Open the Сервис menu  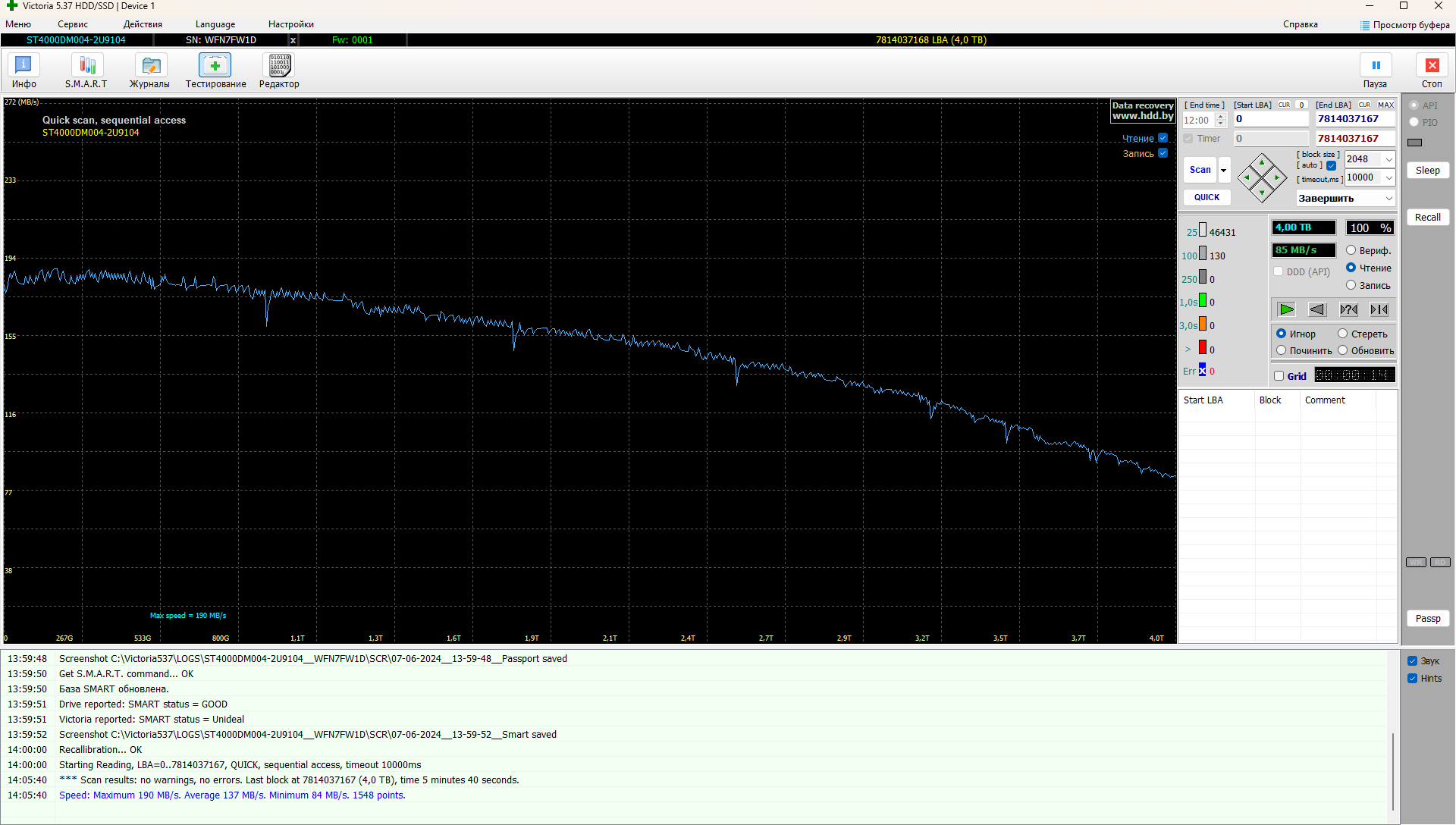(x=73, y=24)
